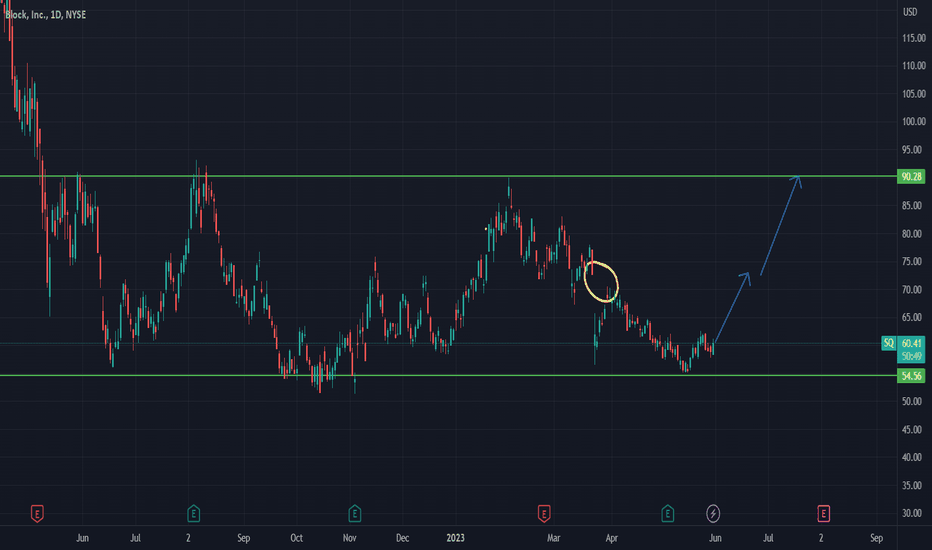
Task: Click the Oct label on the time axis
Action: [x=296, y=538]
